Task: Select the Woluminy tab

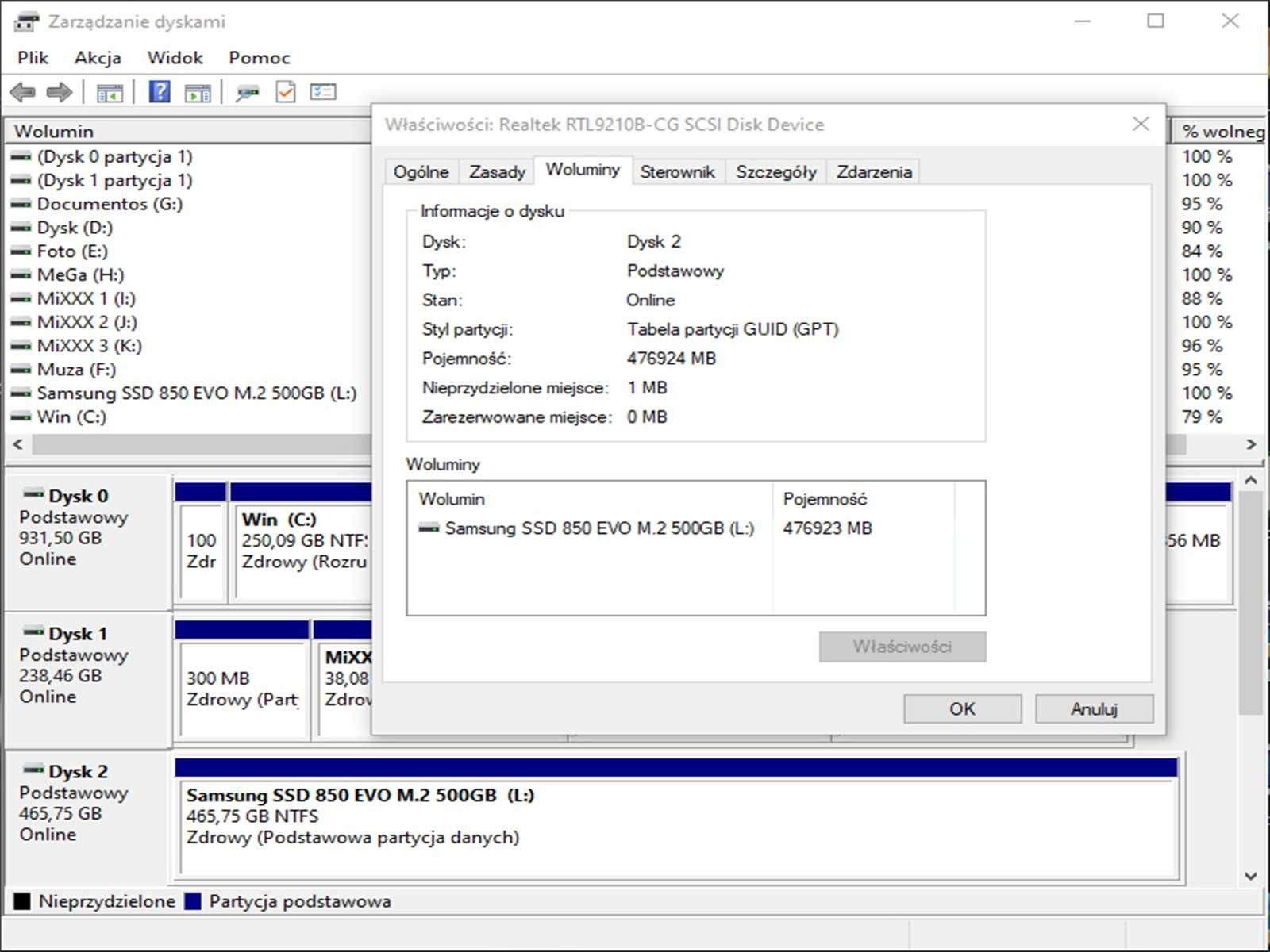Action: coord(583,170)
